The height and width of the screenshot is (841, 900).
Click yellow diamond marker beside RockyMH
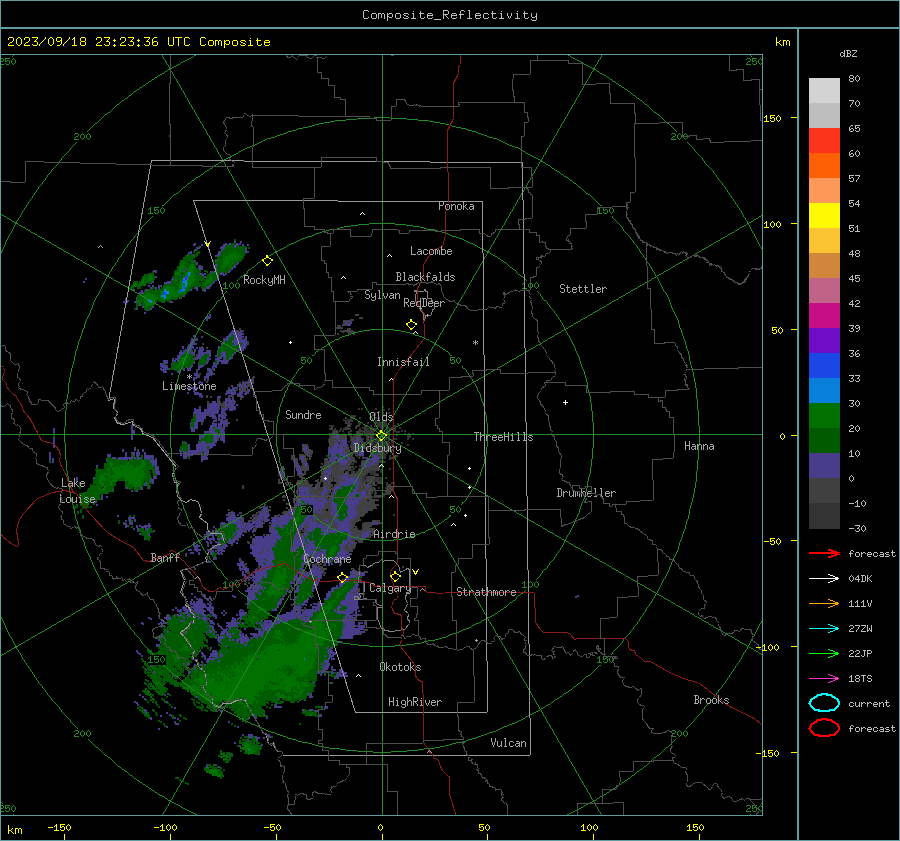(267, 261)
